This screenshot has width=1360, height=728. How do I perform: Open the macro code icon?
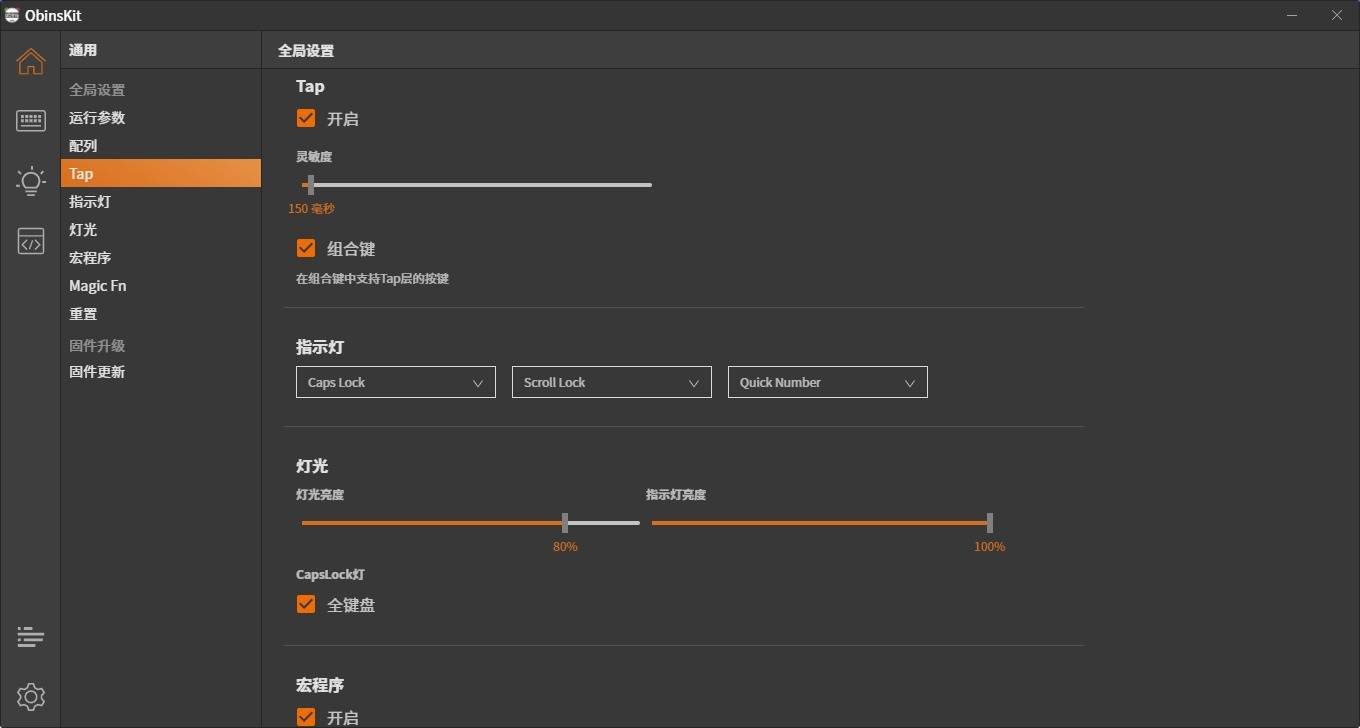coord(30,241)
